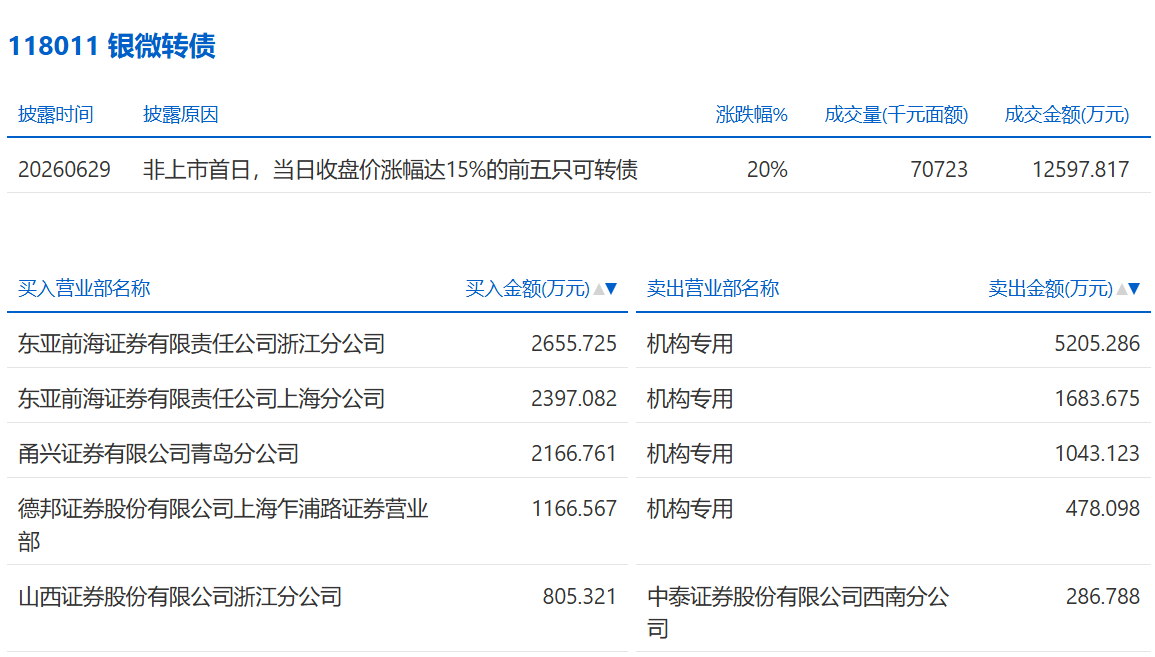Screen dimensions: 1155x657
Task: Select the 披露原因 header
Action: point(180,115)
